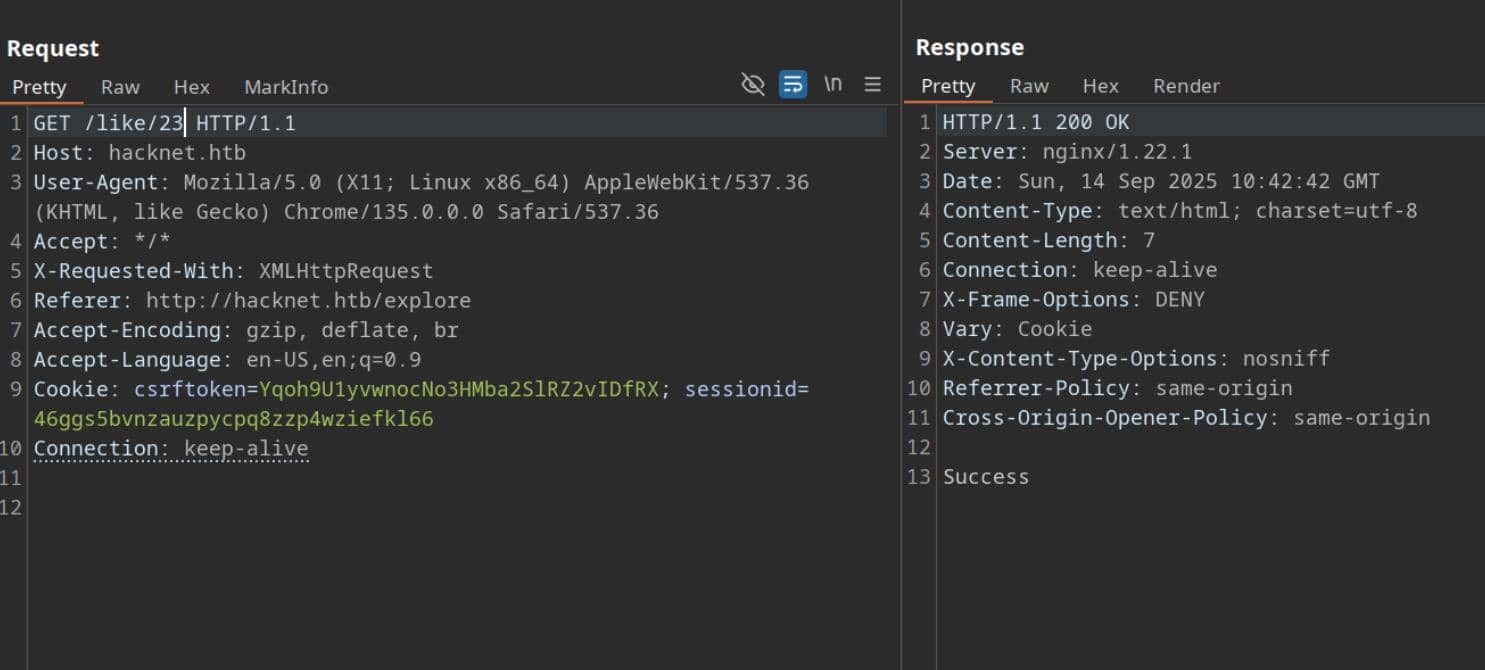Open the Response Render tab
The width and height of the screenshot is (1485, 670).
tap(1186, 86)
